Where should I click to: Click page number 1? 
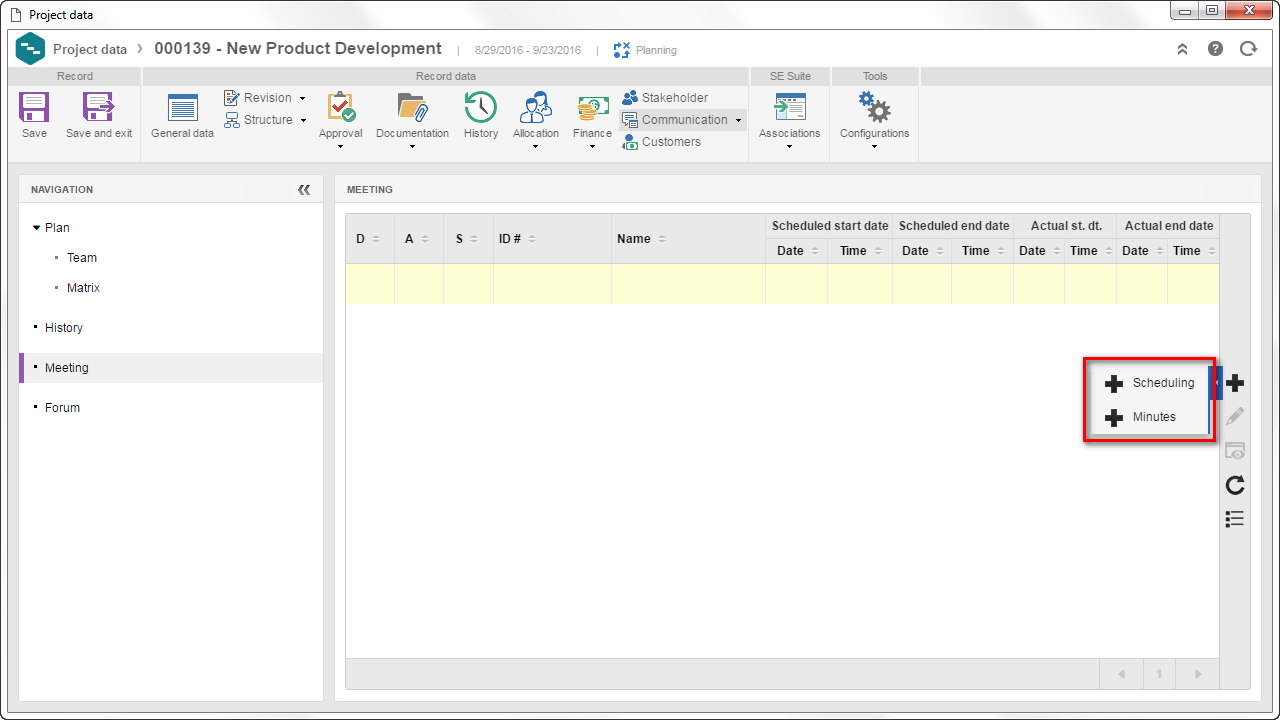pyautogui.click(x=1159, y=674)
